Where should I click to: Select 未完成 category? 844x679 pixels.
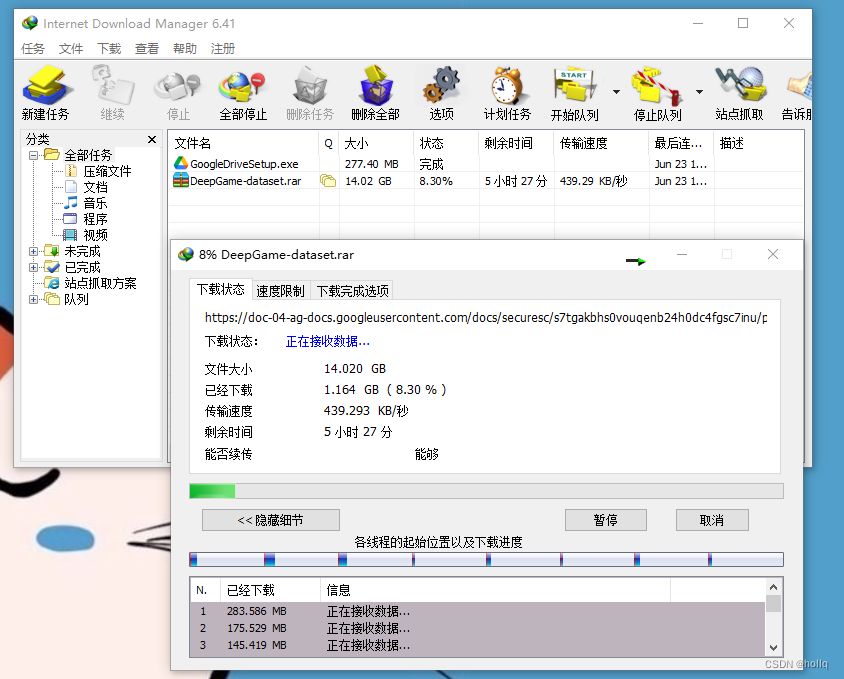click(x=82, y=251)
